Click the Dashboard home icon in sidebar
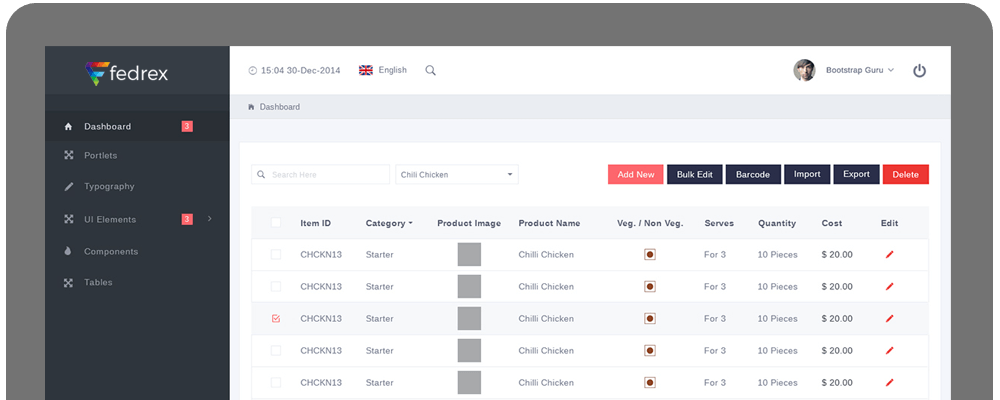 [69, 126]
